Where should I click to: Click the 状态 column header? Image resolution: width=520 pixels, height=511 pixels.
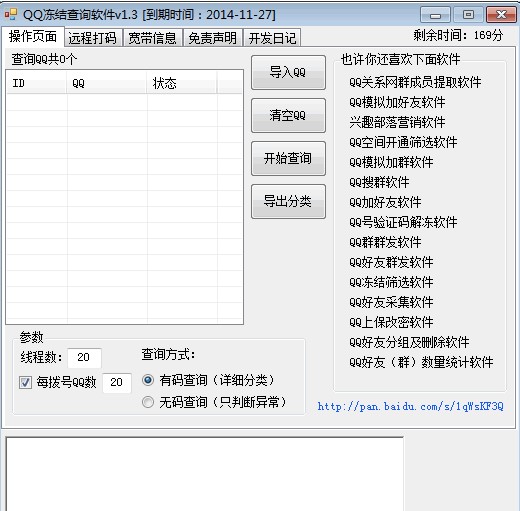click(x=182, y=83)
